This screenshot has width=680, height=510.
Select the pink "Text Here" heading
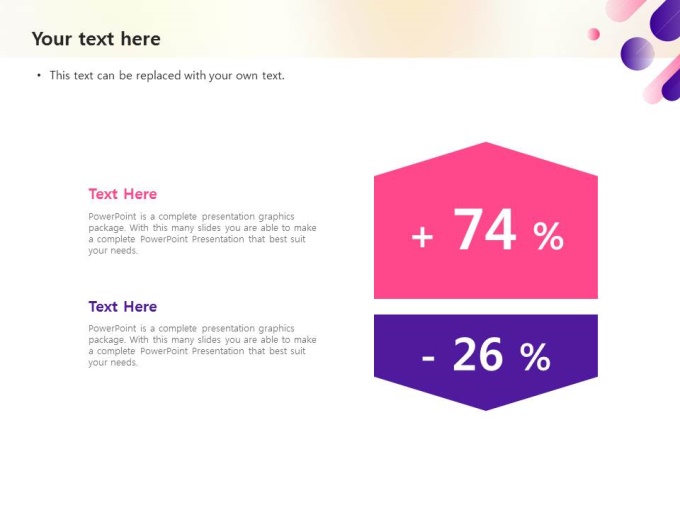click(x=122, y=194)
